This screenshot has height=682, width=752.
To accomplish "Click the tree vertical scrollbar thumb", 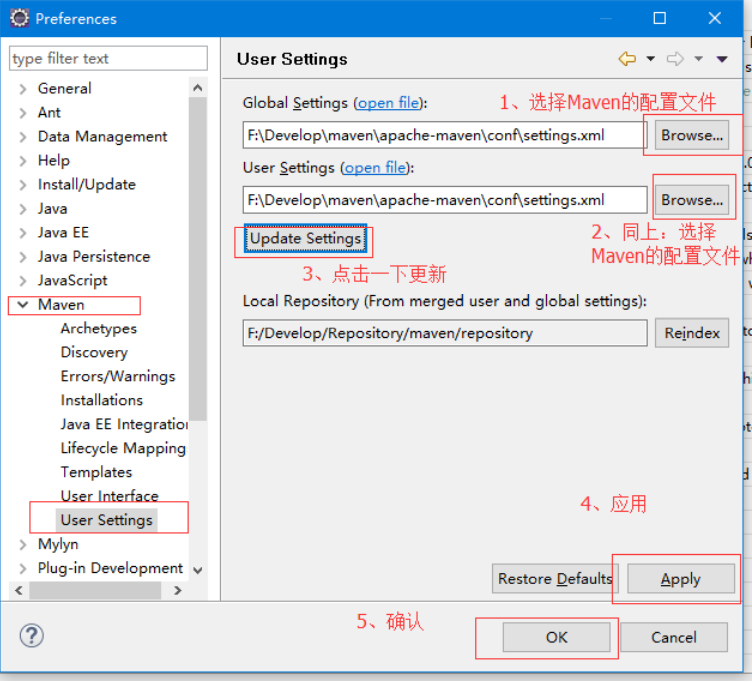I will (x=198, y=259).
